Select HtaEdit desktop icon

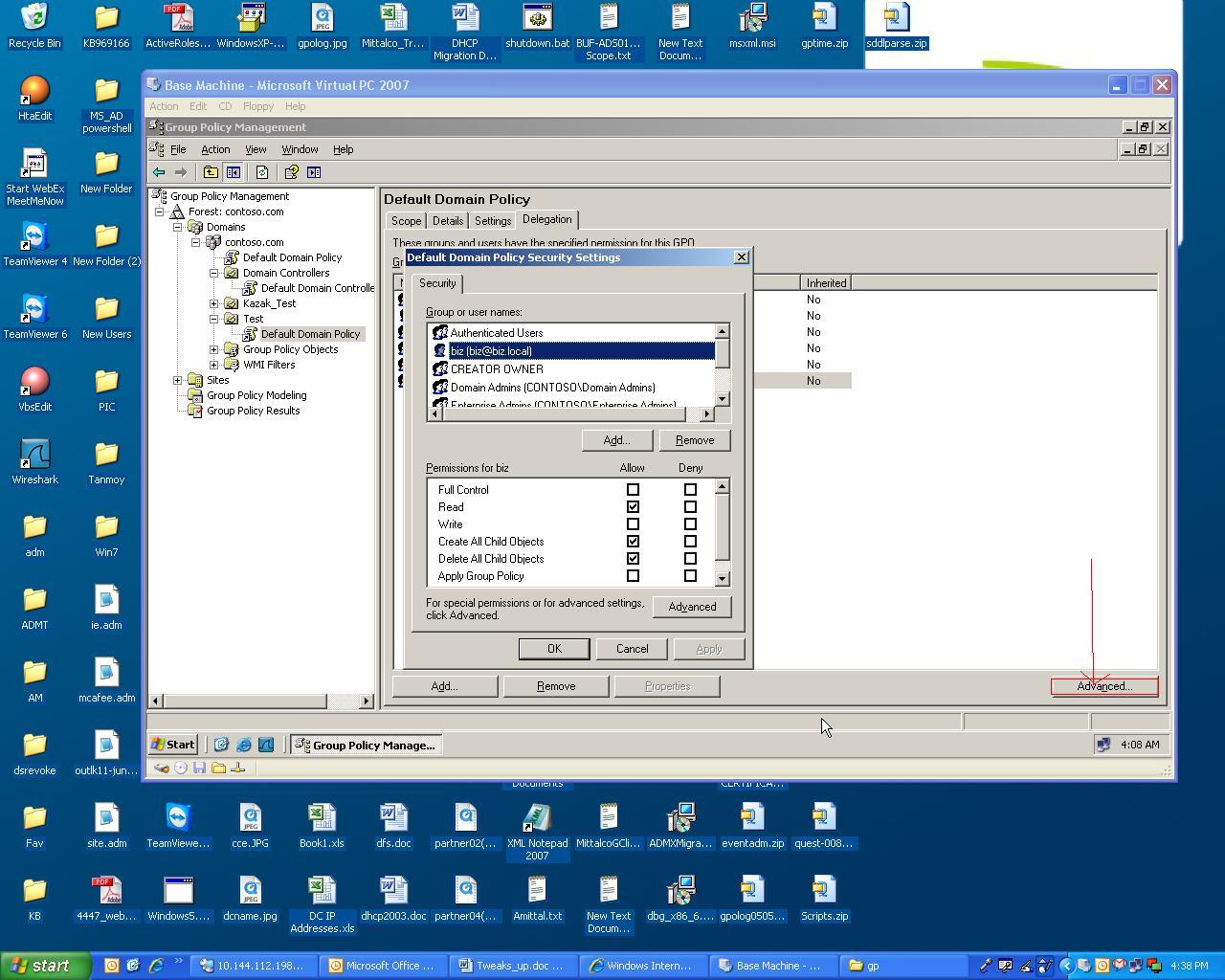pos(34,99)
